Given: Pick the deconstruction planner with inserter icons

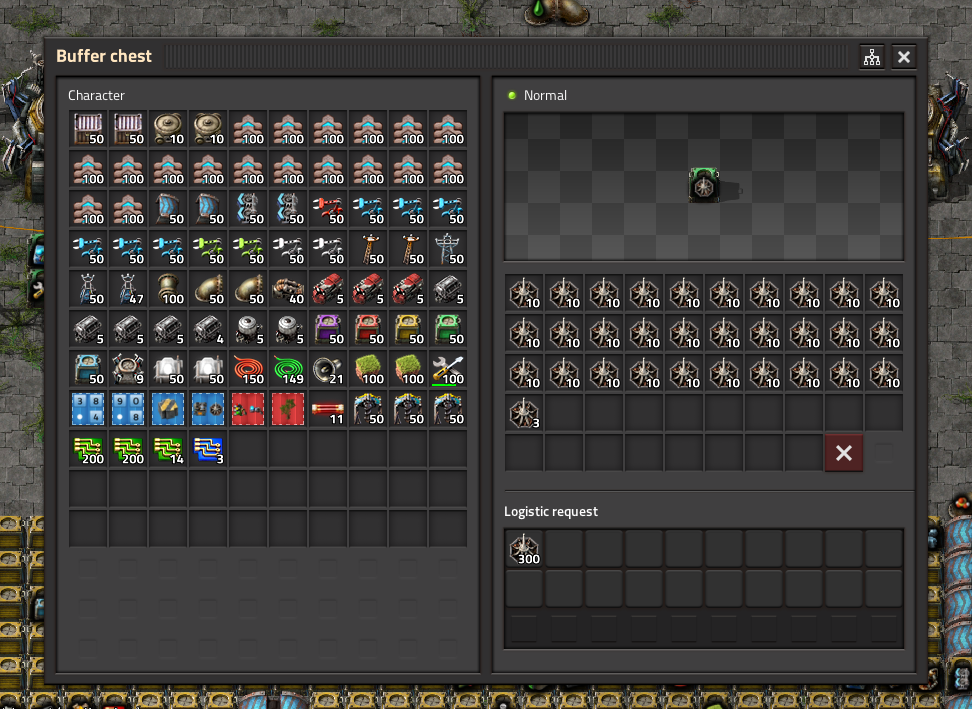Looking at the screenshot, I should point(248,409).
